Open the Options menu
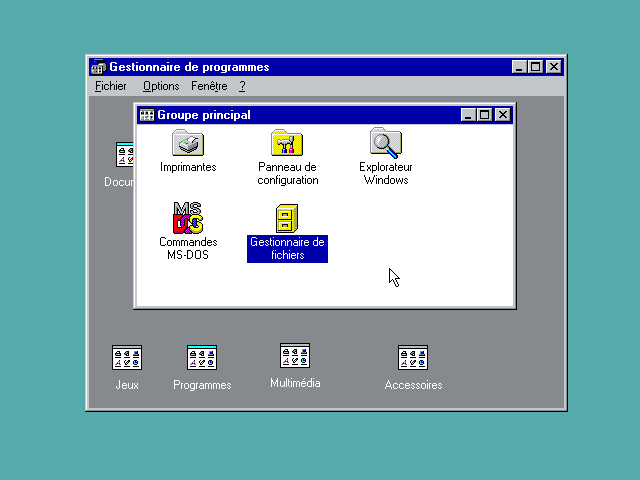 pos(161,86)
